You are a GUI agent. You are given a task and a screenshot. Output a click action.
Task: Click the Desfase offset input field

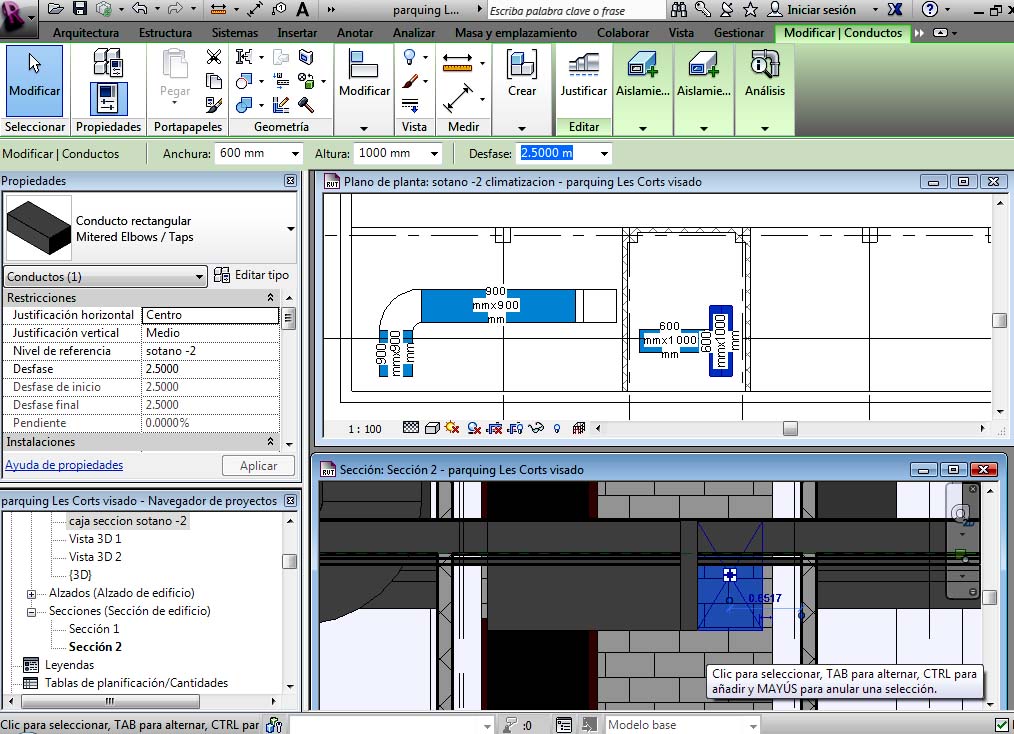click(555, 154)
